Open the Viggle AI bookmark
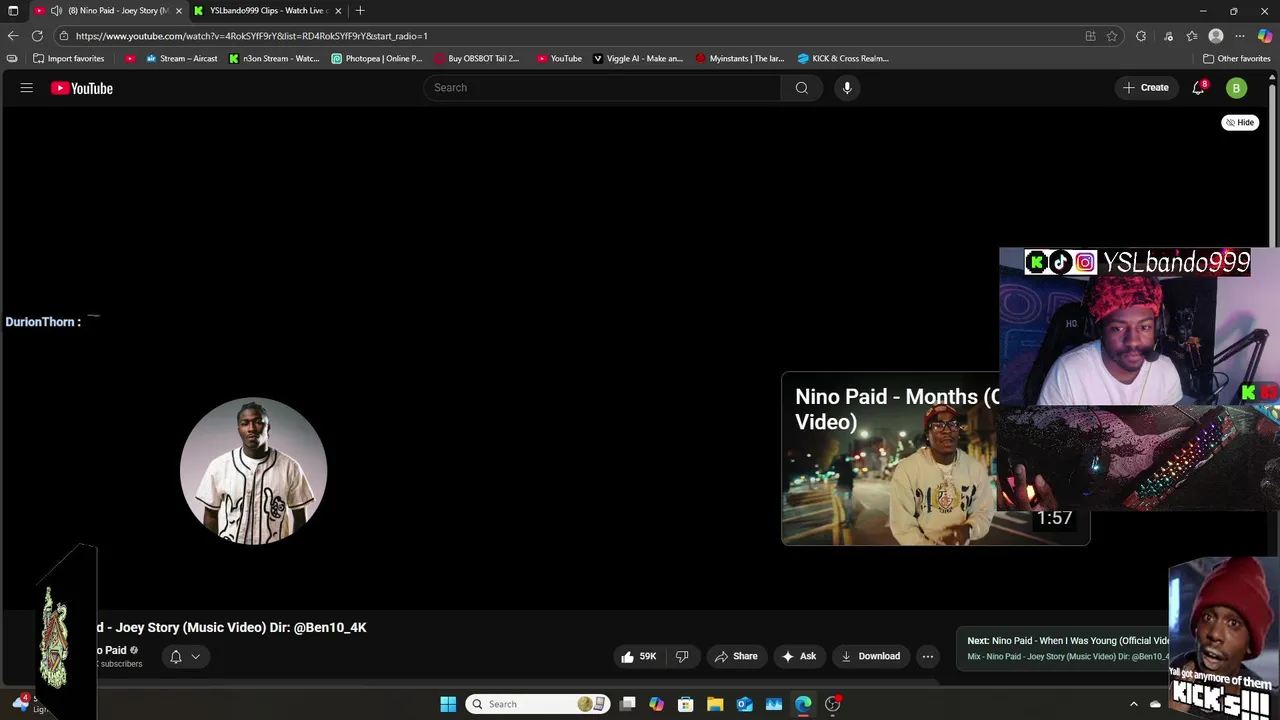The width and height of the screenshot is (1280, 720). pyautogui.click(x=638, y=59)
